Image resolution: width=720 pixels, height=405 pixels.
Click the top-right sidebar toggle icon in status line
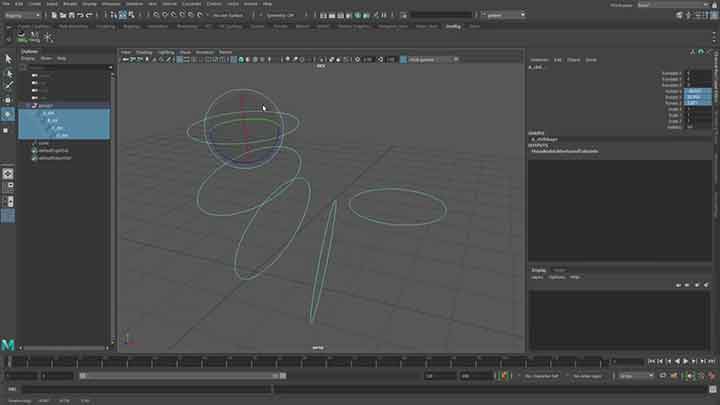(714, 15)
